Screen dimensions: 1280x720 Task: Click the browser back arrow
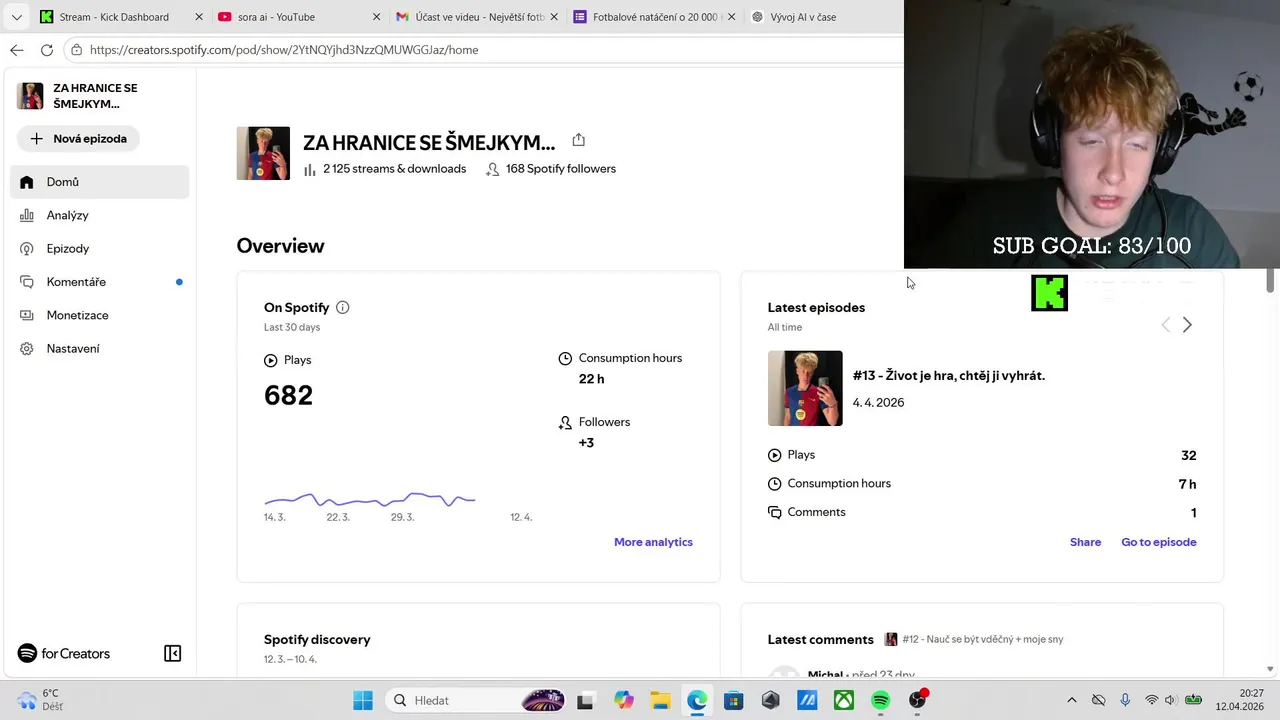coord(17,50)
